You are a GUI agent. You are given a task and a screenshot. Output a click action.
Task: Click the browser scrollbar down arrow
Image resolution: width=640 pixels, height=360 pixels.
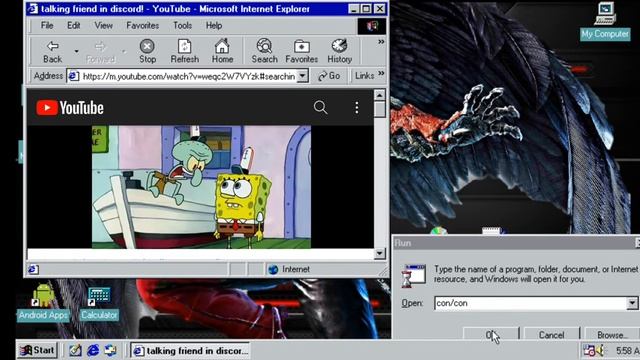(x=379, y=253)
